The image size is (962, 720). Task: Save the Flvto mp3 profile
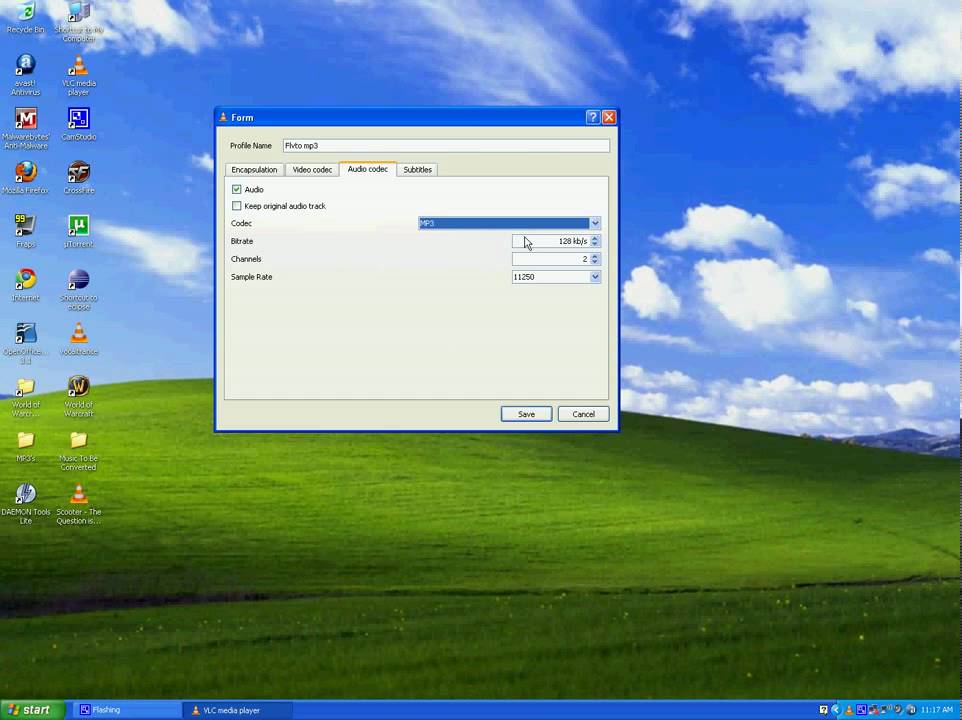pyautogui.click(x=526, y=414)
